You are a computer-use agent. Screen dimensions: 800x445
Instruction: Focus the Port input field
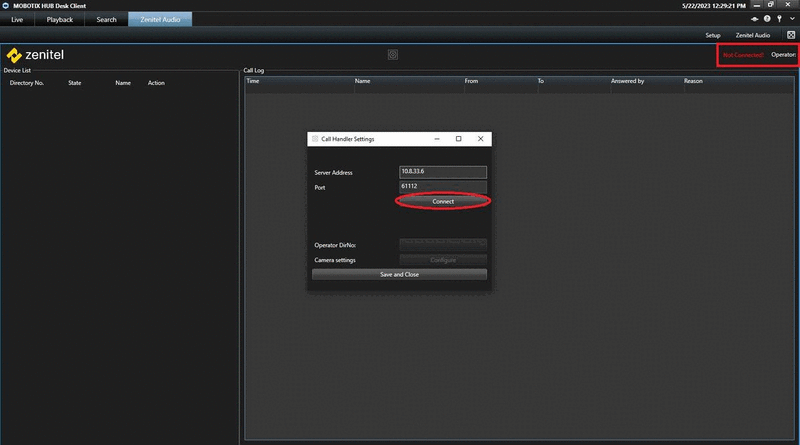point(442,186)
